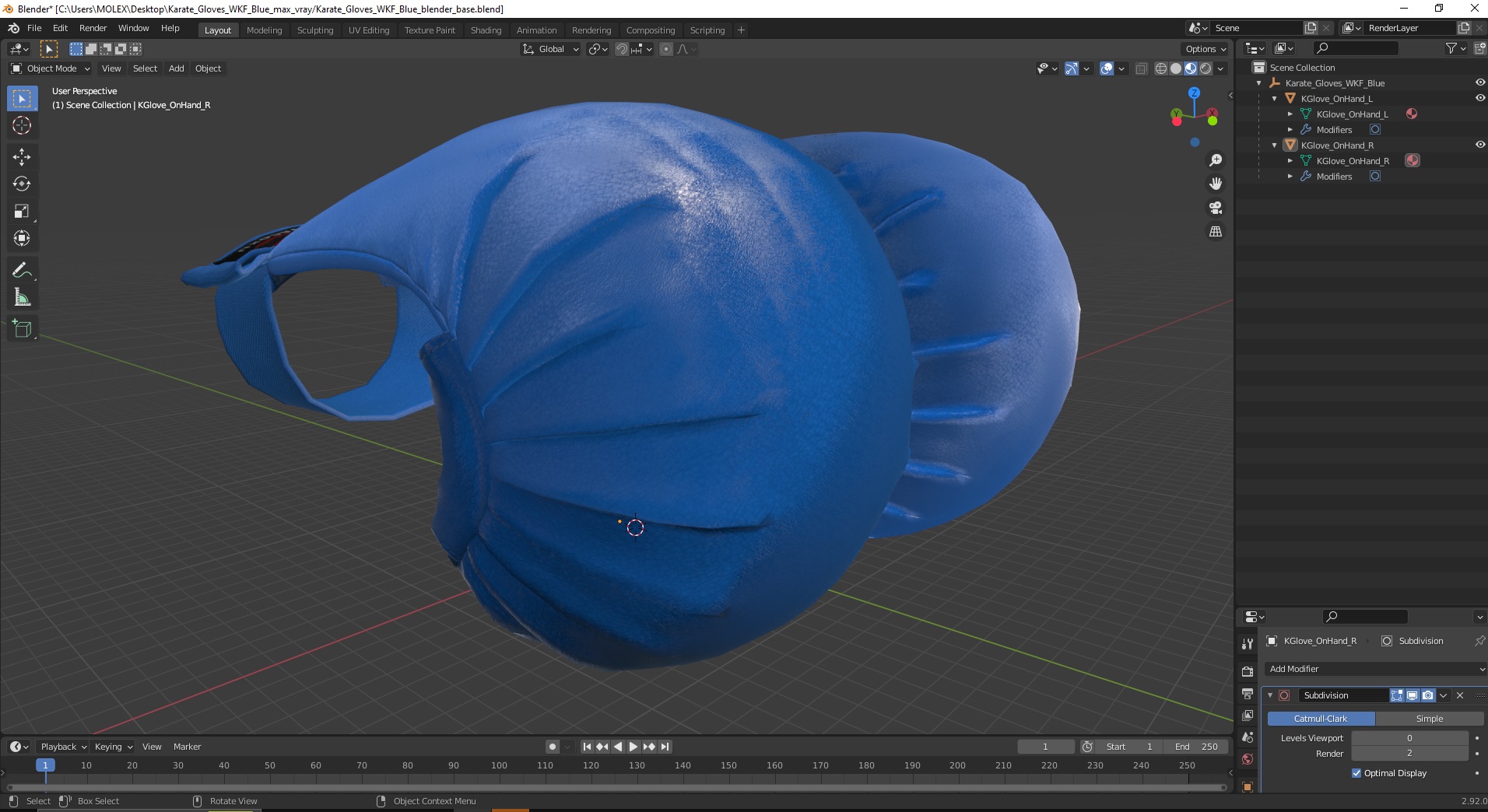
Task: Click the pan view hand icon
Action: tap(1215, 184)
